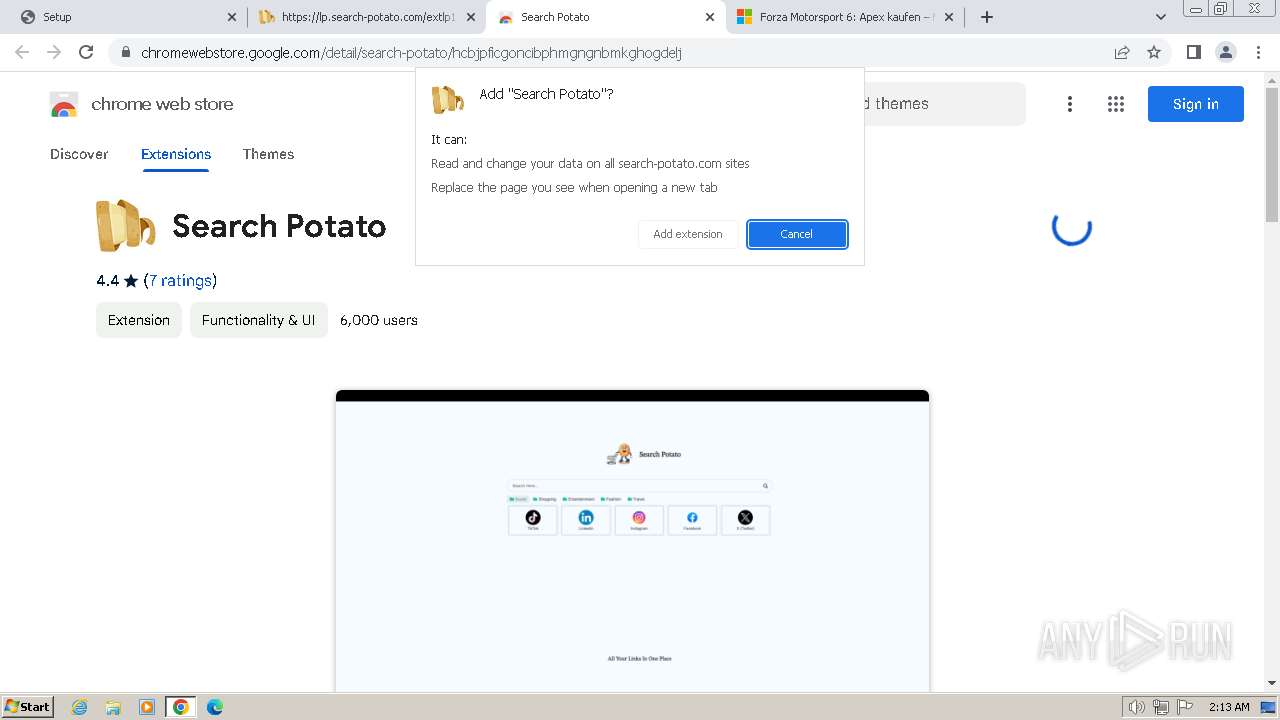
Task: Click the page vertical scrollbar thumb
Action: 1272,153
